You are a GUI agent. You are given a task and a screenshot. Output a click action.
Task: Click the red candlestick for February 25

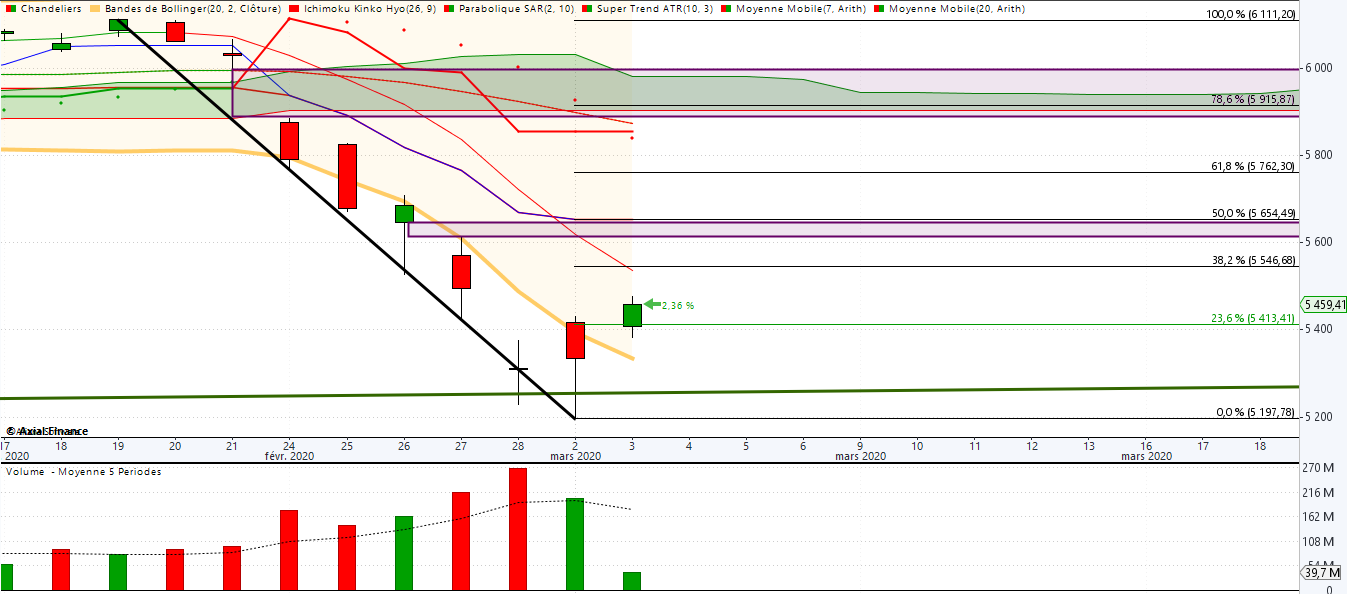(347, 177)
